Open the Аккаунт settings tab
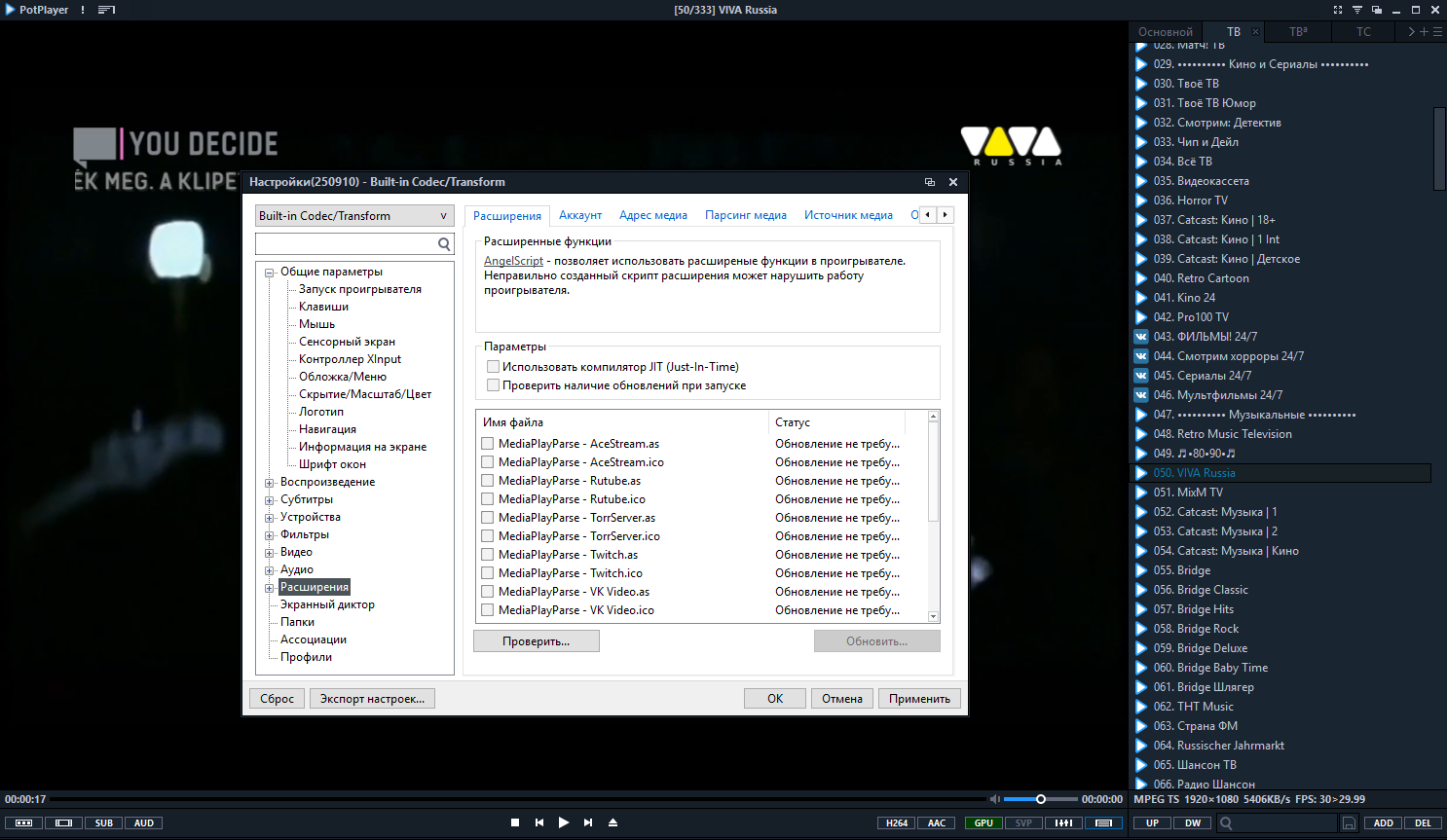The height and width of the screenshot is (840, 1447). pos(580,215)
